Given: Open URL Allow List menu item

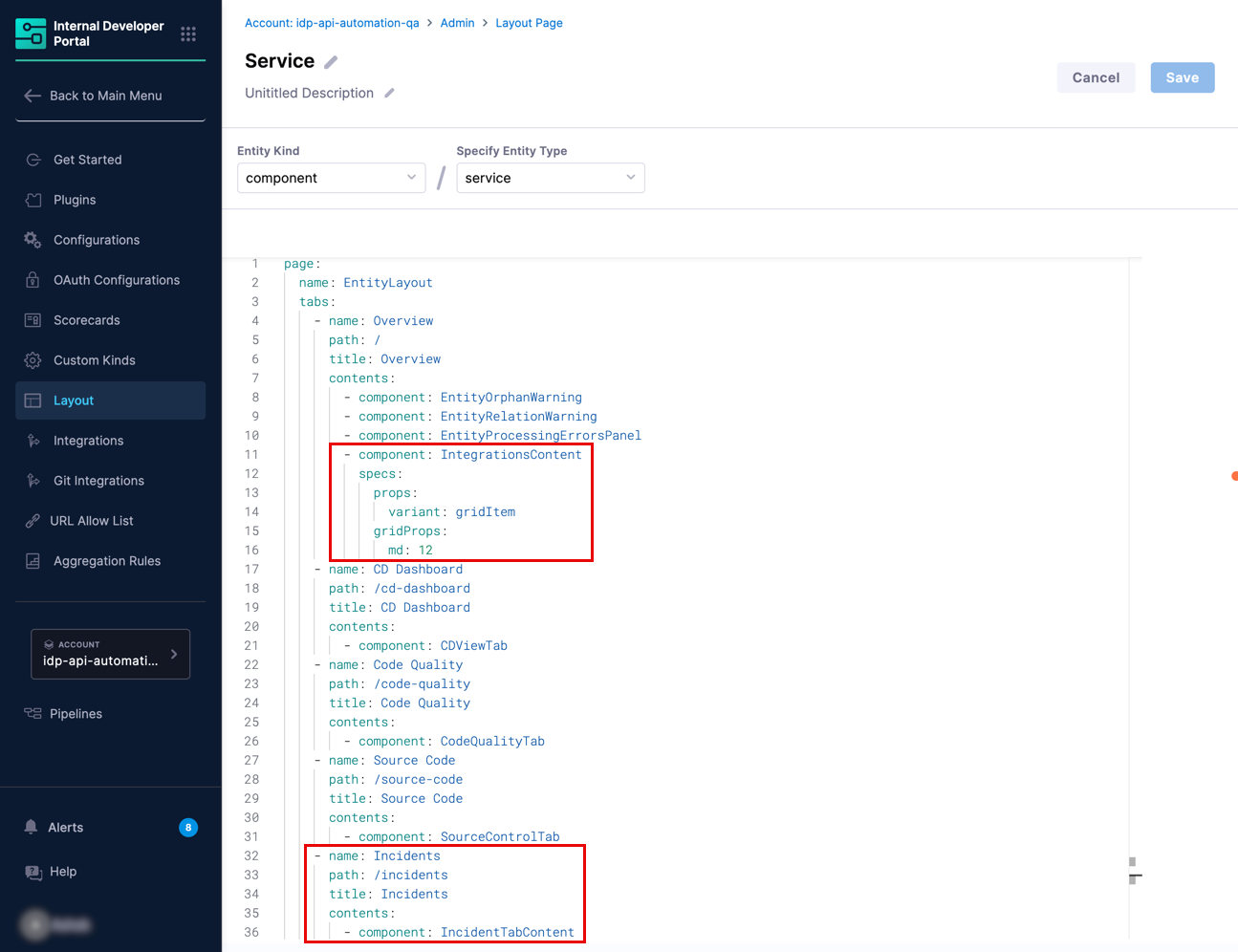Looking at the screenshot, I should tap(92, 521).
